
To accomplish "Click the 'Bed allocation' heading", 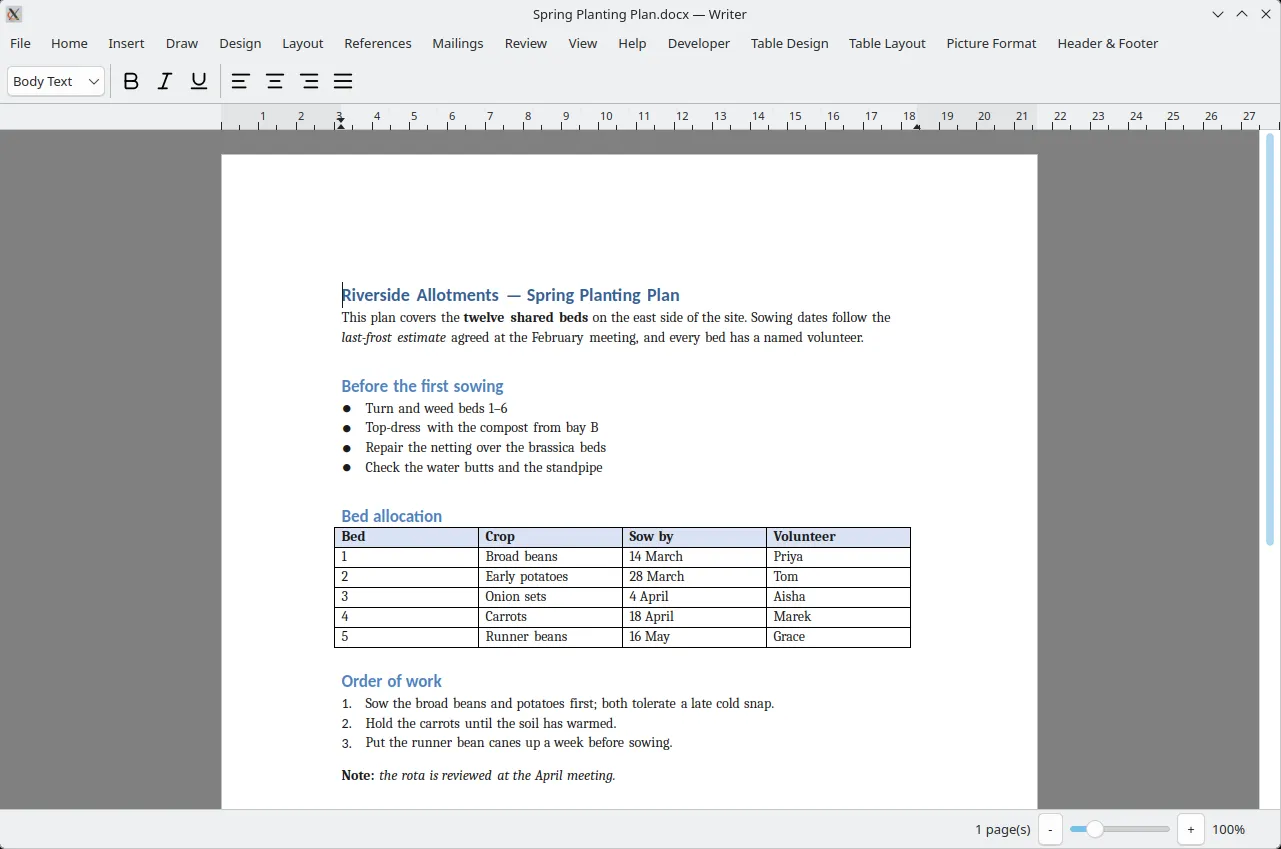I will pos(391,516).
